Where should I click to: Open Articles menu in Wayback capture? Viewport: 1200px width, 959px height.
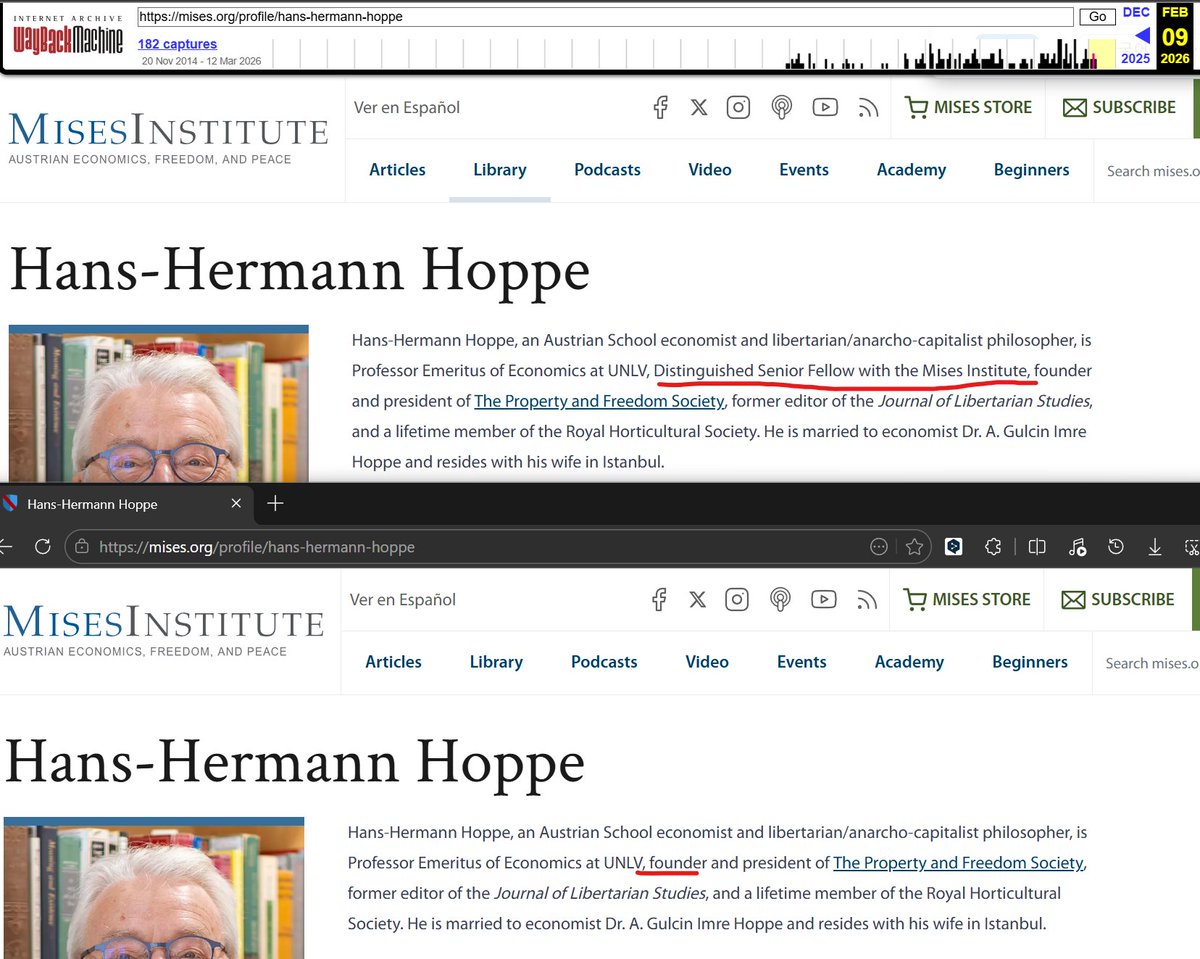click(397, 169)
